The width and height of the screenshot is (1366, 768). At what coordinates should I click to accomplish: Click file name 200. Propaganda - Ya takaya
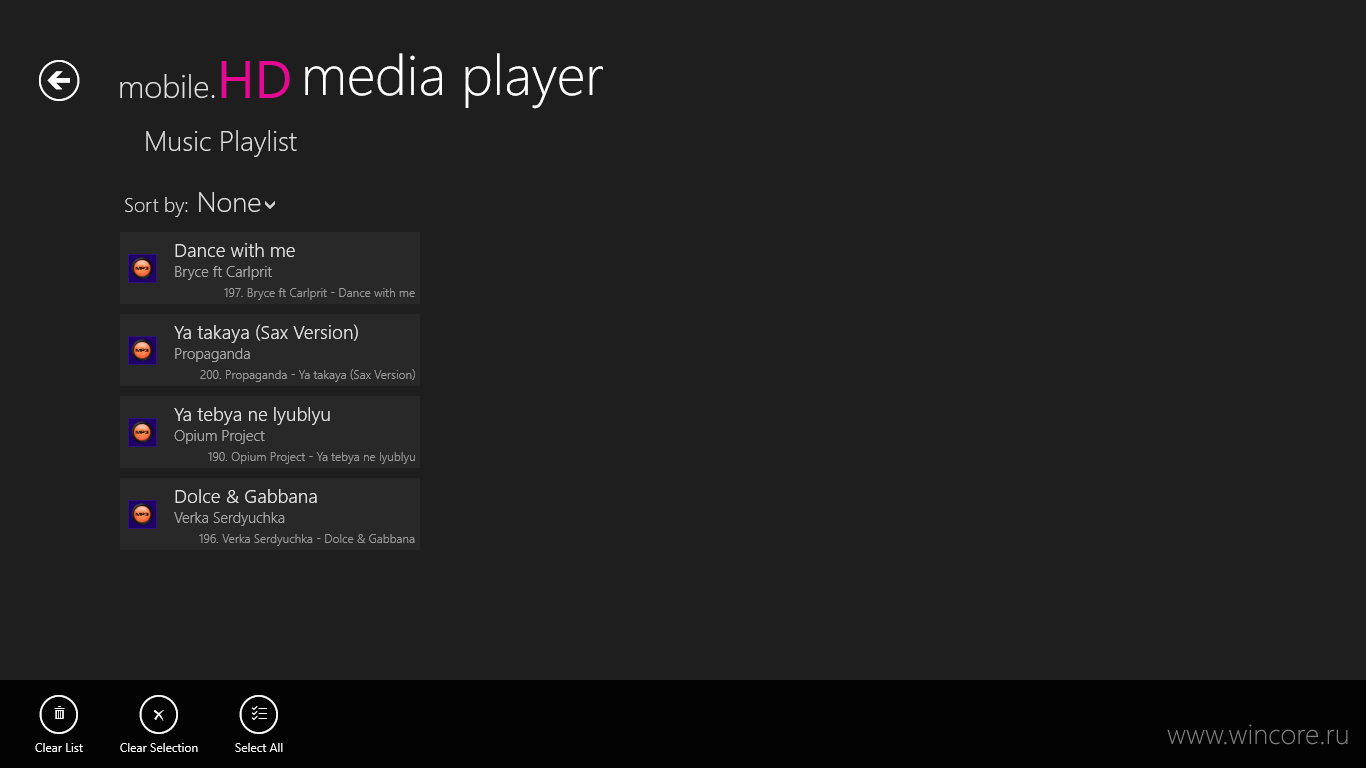pos(307,375)
